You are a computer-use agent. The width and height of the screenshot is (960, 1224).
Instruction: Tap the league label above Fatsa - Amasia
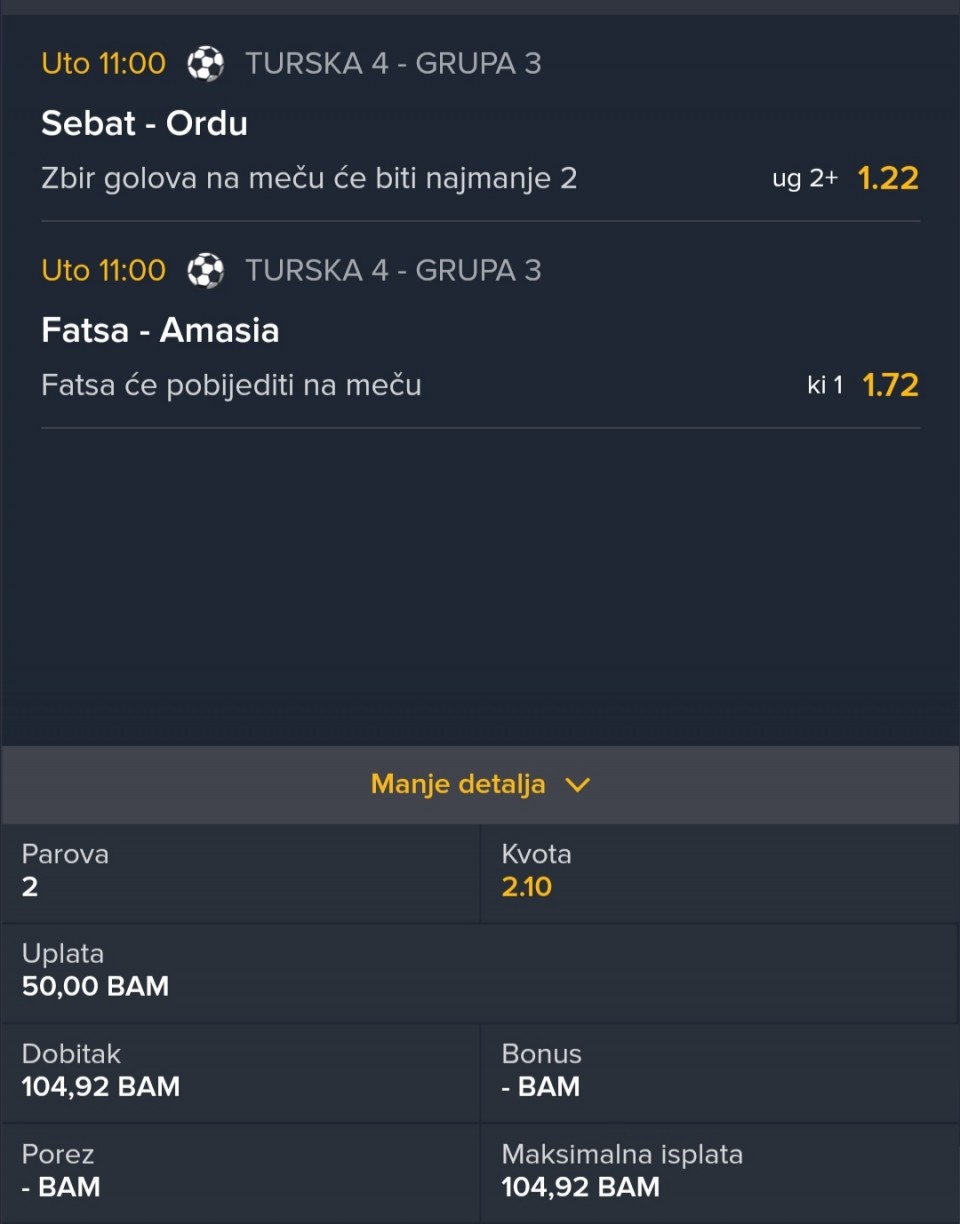393,270
